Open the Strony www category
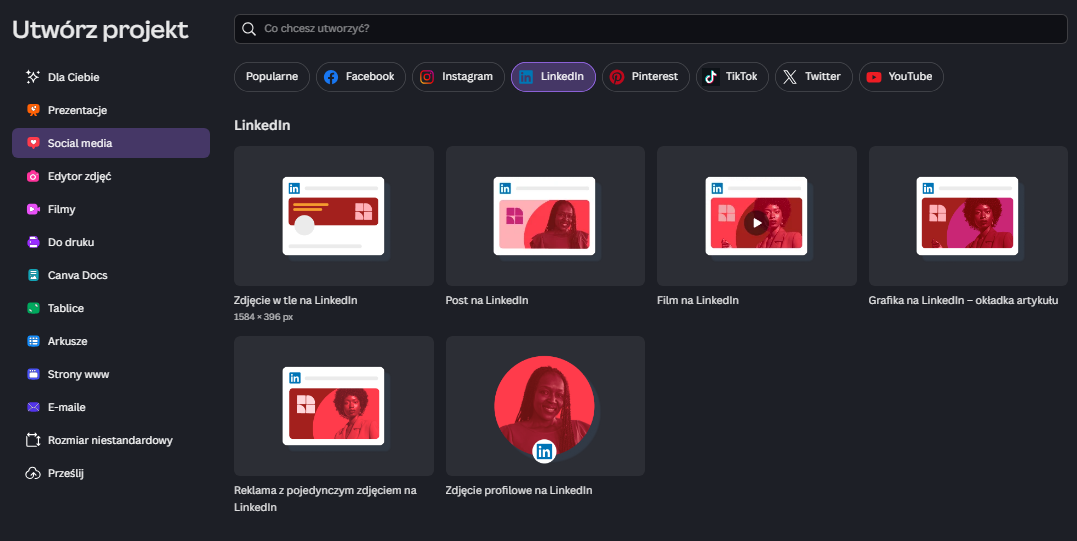The image size is (1077, 541). tap(111, 373)
